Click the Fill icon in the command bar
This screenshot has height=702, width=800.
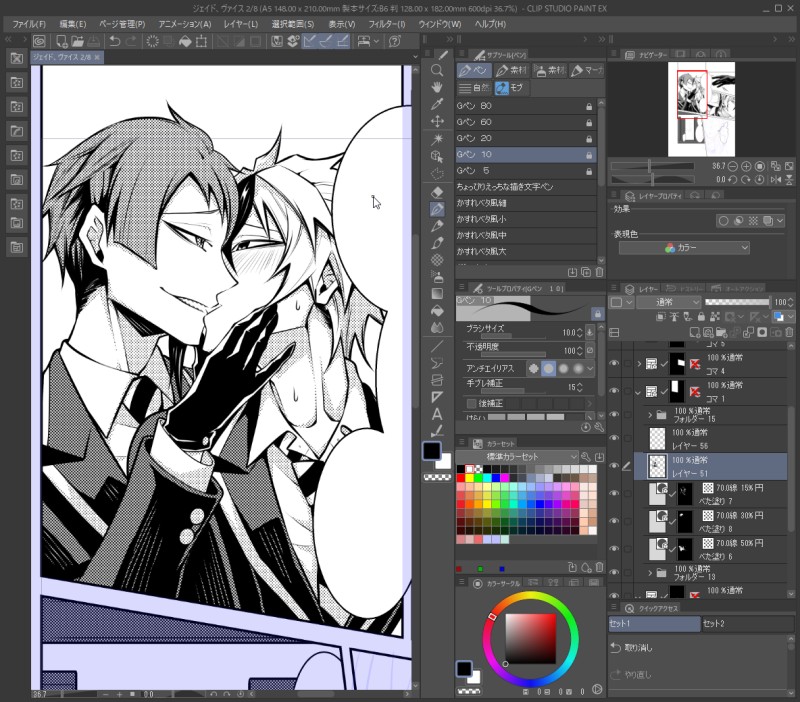coord(185,41)
